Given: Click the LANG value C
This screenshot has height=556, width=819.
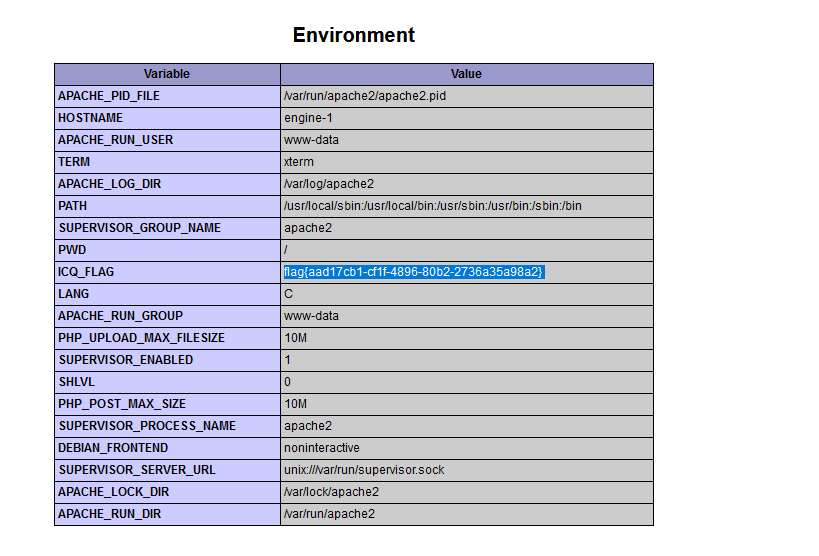Looking at the screenshot, I should (x=288, y=294).
